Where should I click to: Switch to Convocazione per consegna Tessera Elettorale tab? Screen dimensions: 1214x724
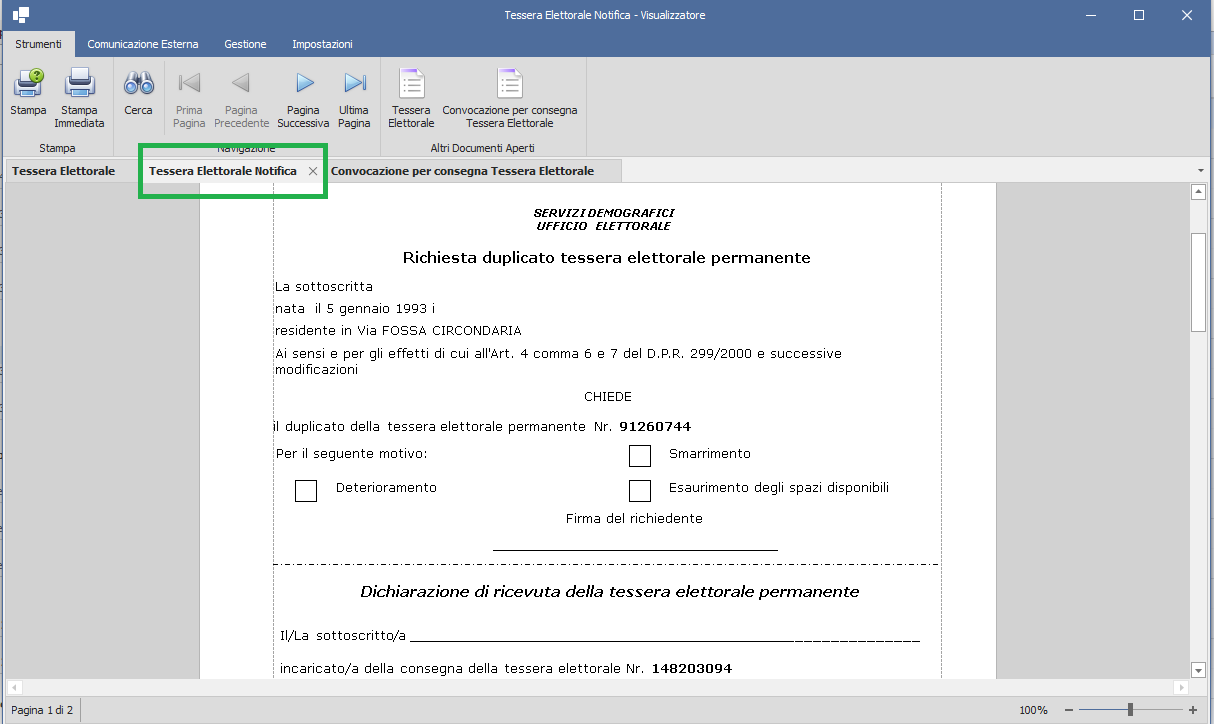click(462, 171)
